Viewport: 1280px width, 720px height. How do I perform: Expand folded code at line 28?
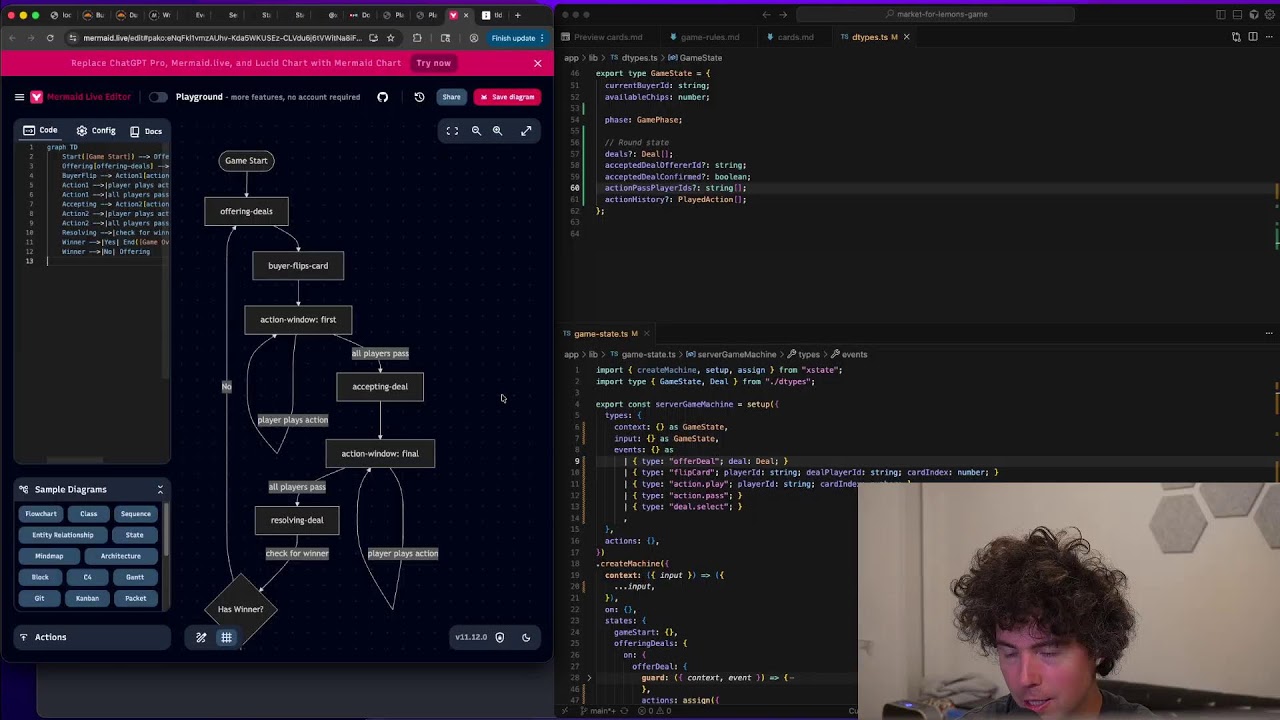point(589,678)
